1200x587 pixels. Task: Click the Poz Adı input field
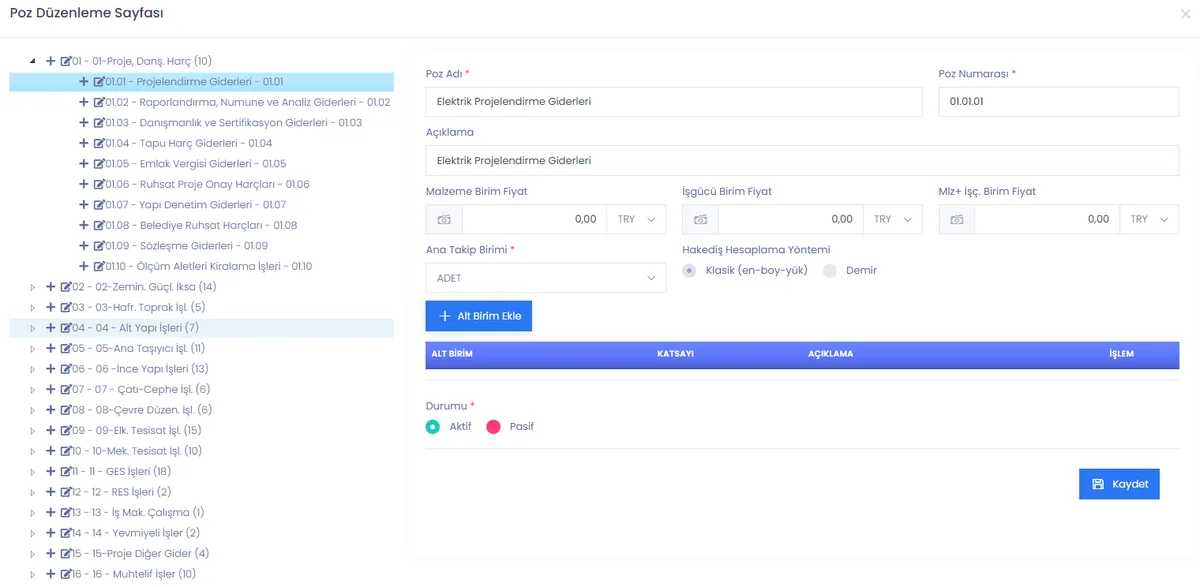(x=674, y=101)
